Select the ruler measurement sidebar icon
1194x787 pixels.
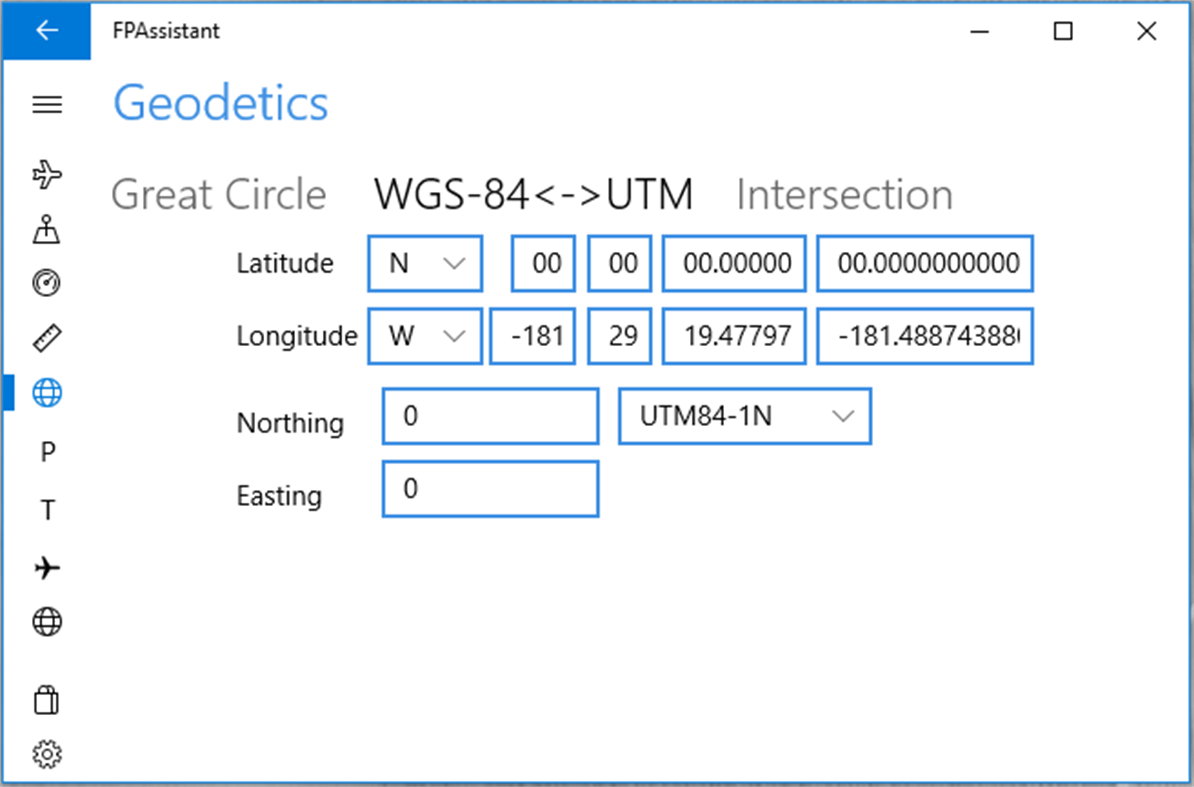click(46, 338)
